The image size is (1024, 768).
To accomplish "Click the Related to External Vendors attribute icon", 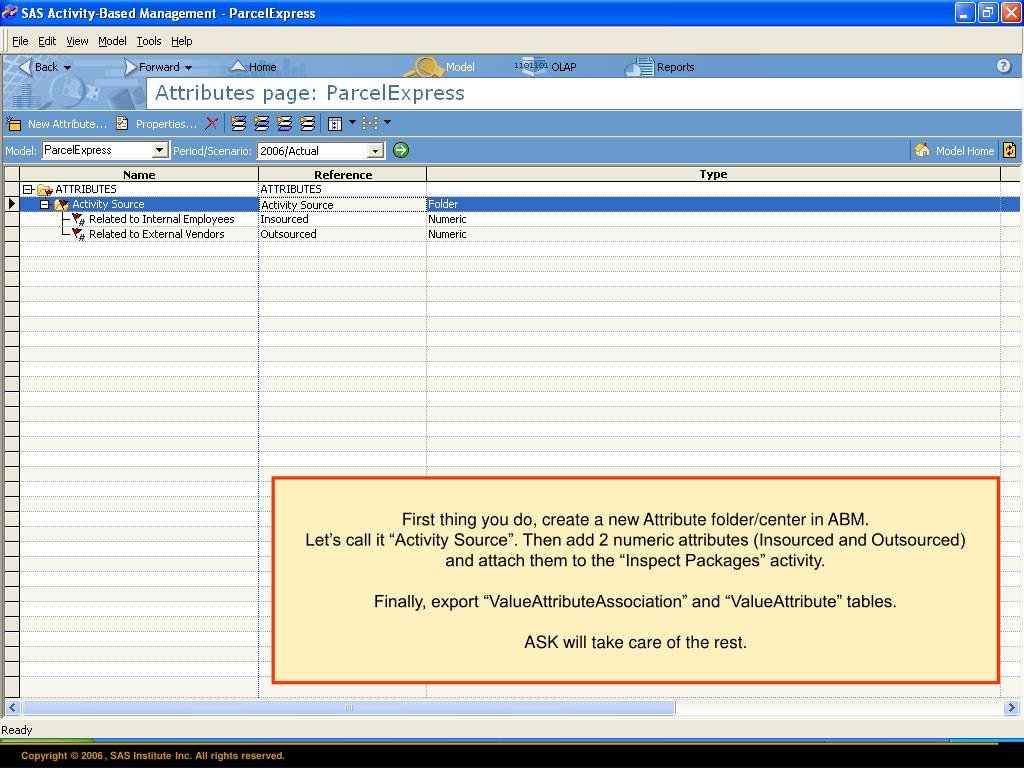I will 78,234.
